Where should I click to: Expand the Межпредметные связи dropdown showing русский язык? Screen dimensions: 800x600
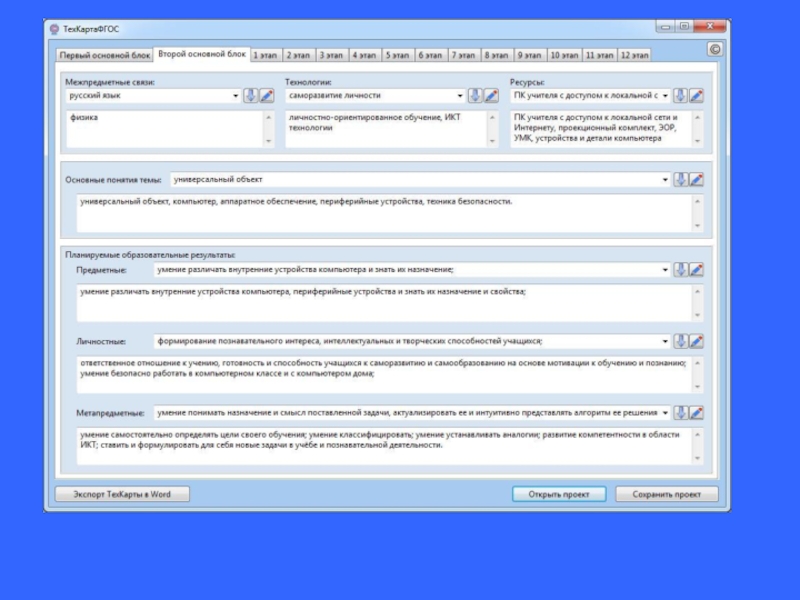pyautogui.click(x=236, y=96)
